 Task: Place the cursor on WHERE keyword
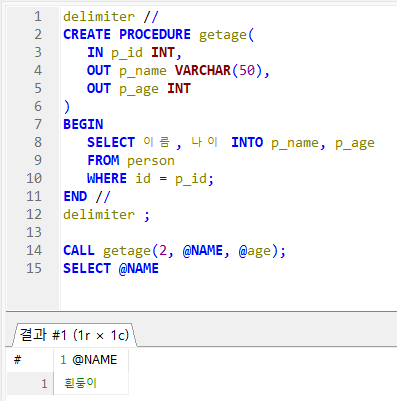pos(107,178)
